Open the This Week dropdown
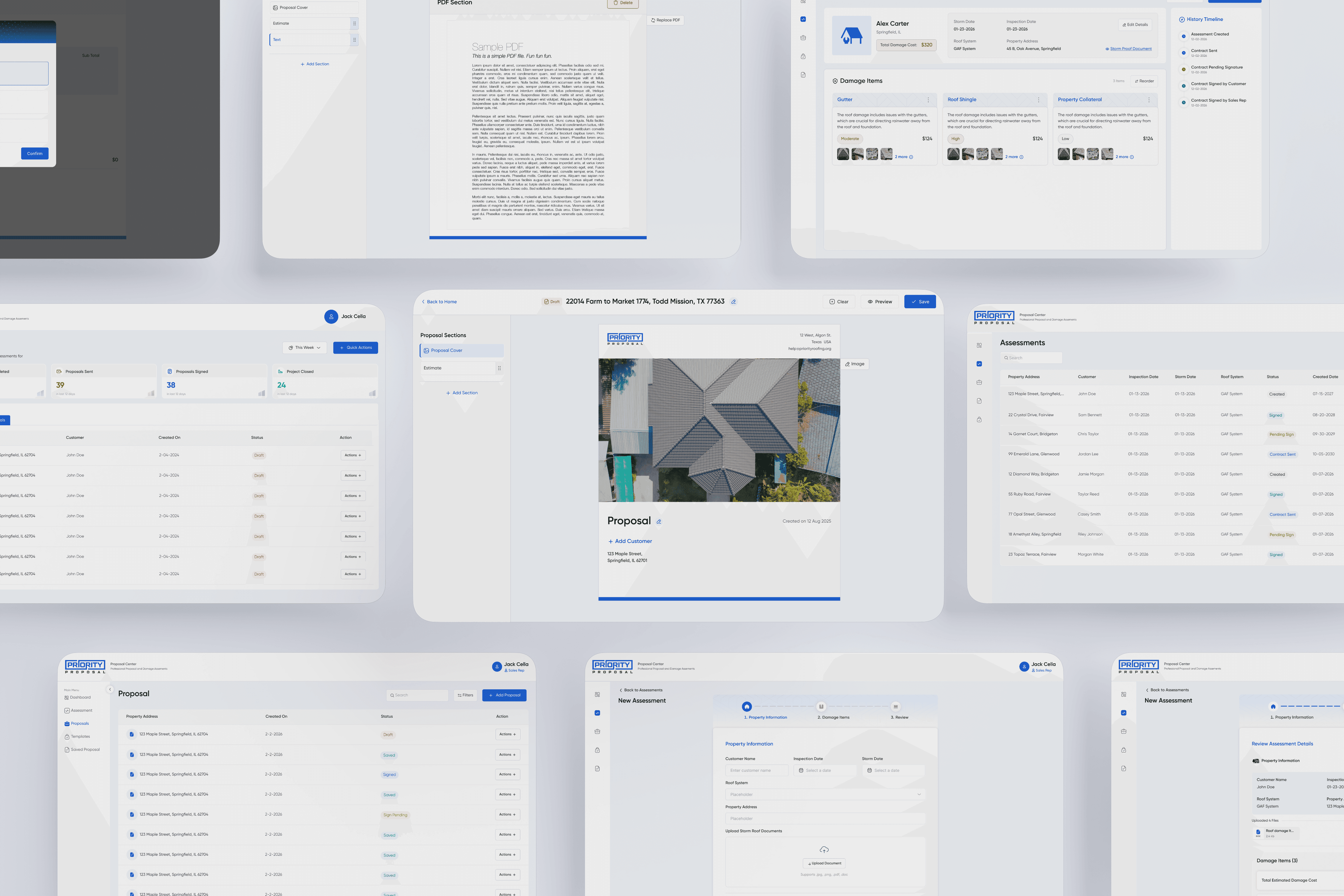 click(x=305, y=347)
